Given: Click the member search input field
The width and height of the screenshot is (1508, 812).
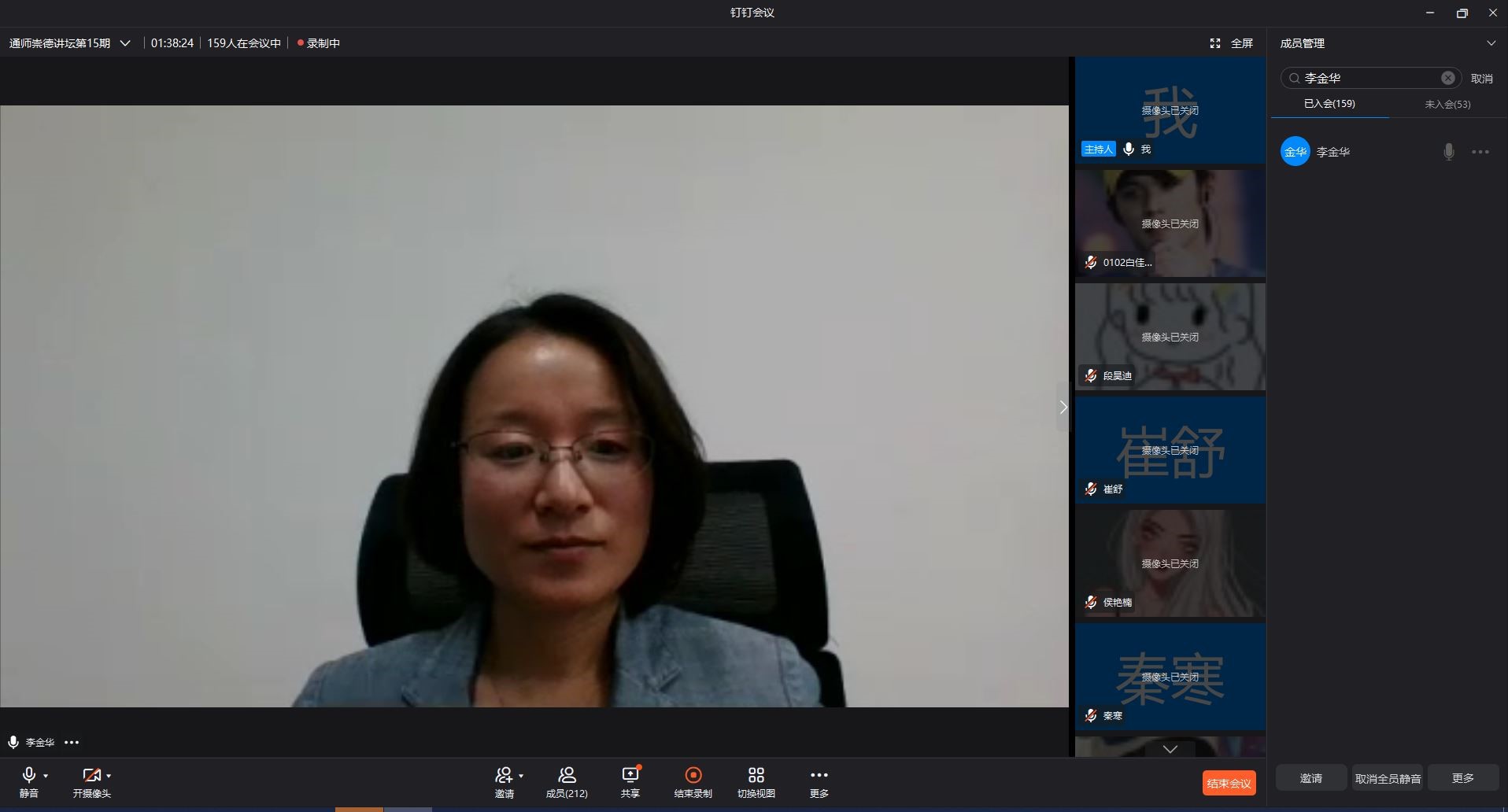Looking at the screenshot, I should (1368, 78).
